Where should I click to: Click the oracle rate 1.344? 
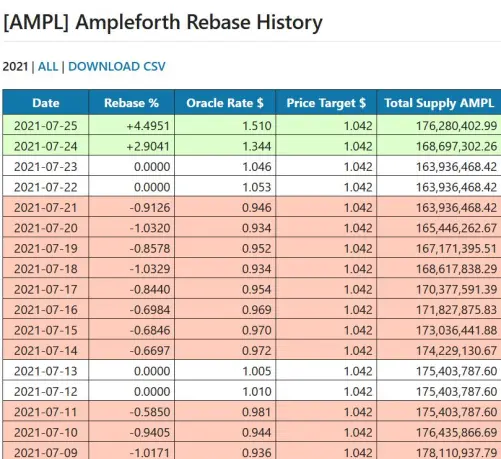click(257, 146)
